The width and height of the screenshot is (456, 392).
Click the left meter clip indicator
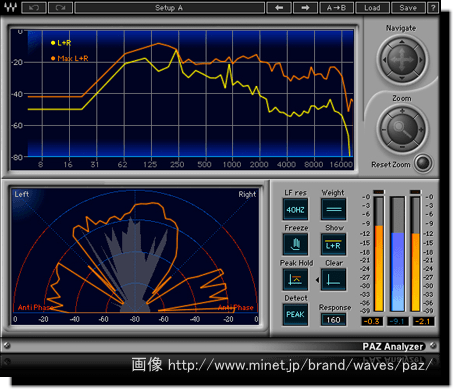[379, 192]
